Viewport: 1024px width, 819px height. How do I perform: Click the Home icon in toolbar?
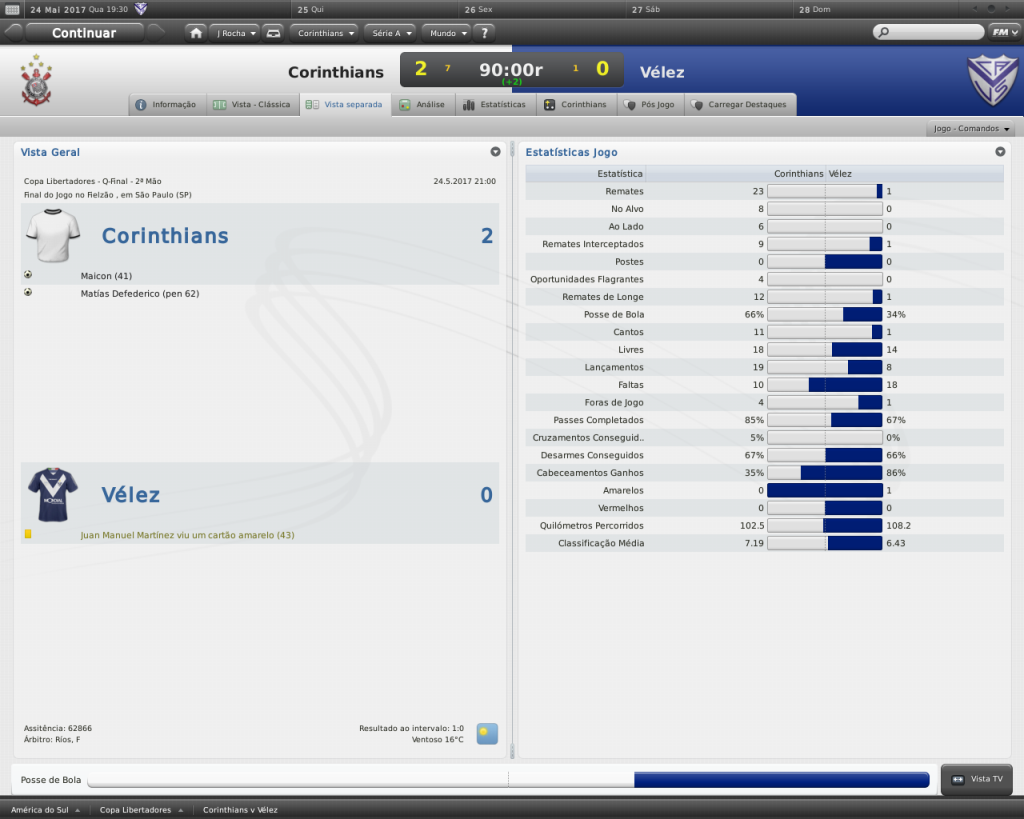coord(196,33)
